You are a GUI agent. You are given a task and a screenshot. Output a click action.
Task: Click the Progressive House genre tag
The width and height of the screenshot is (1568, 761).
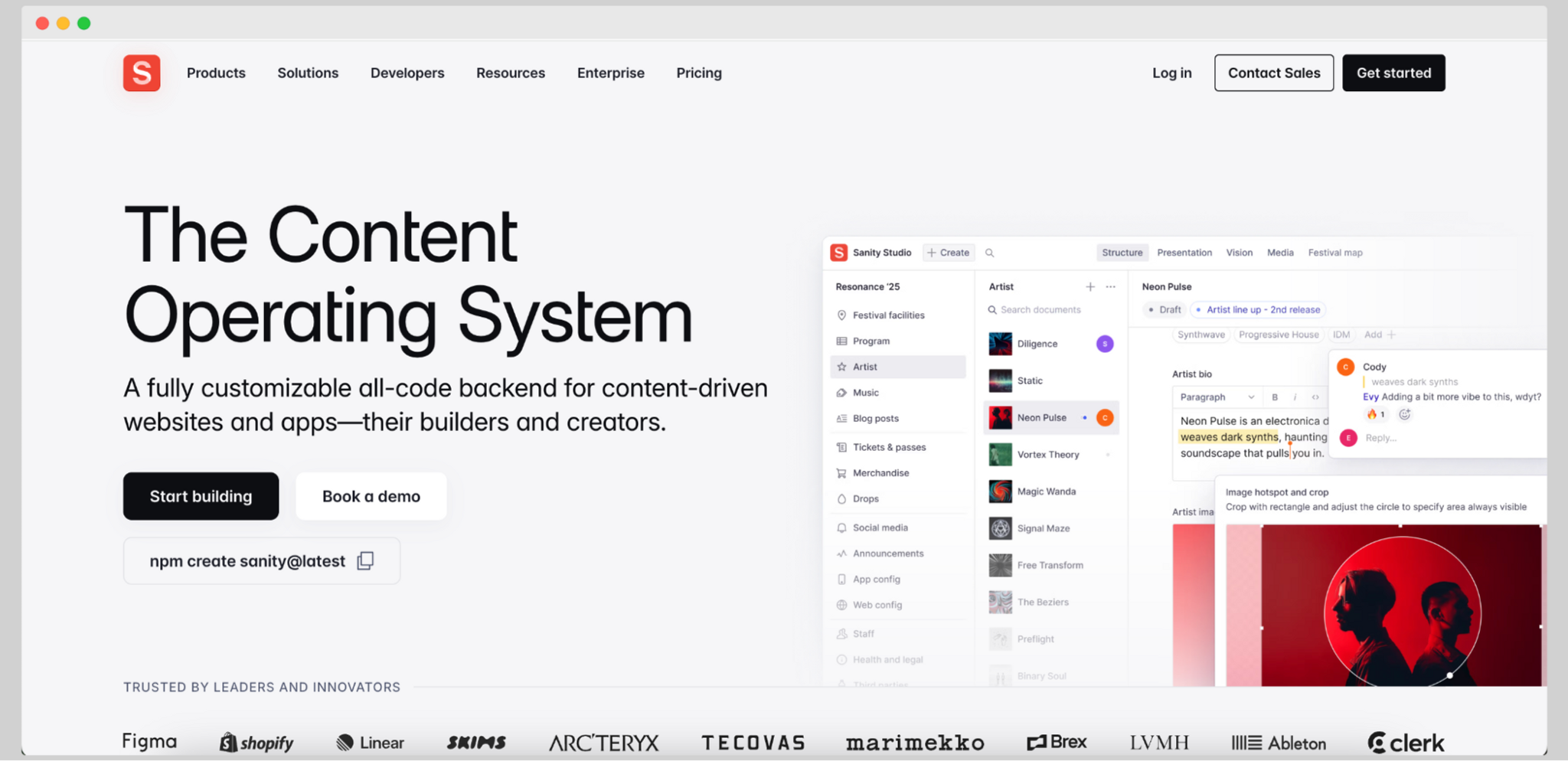(1279, 335)
